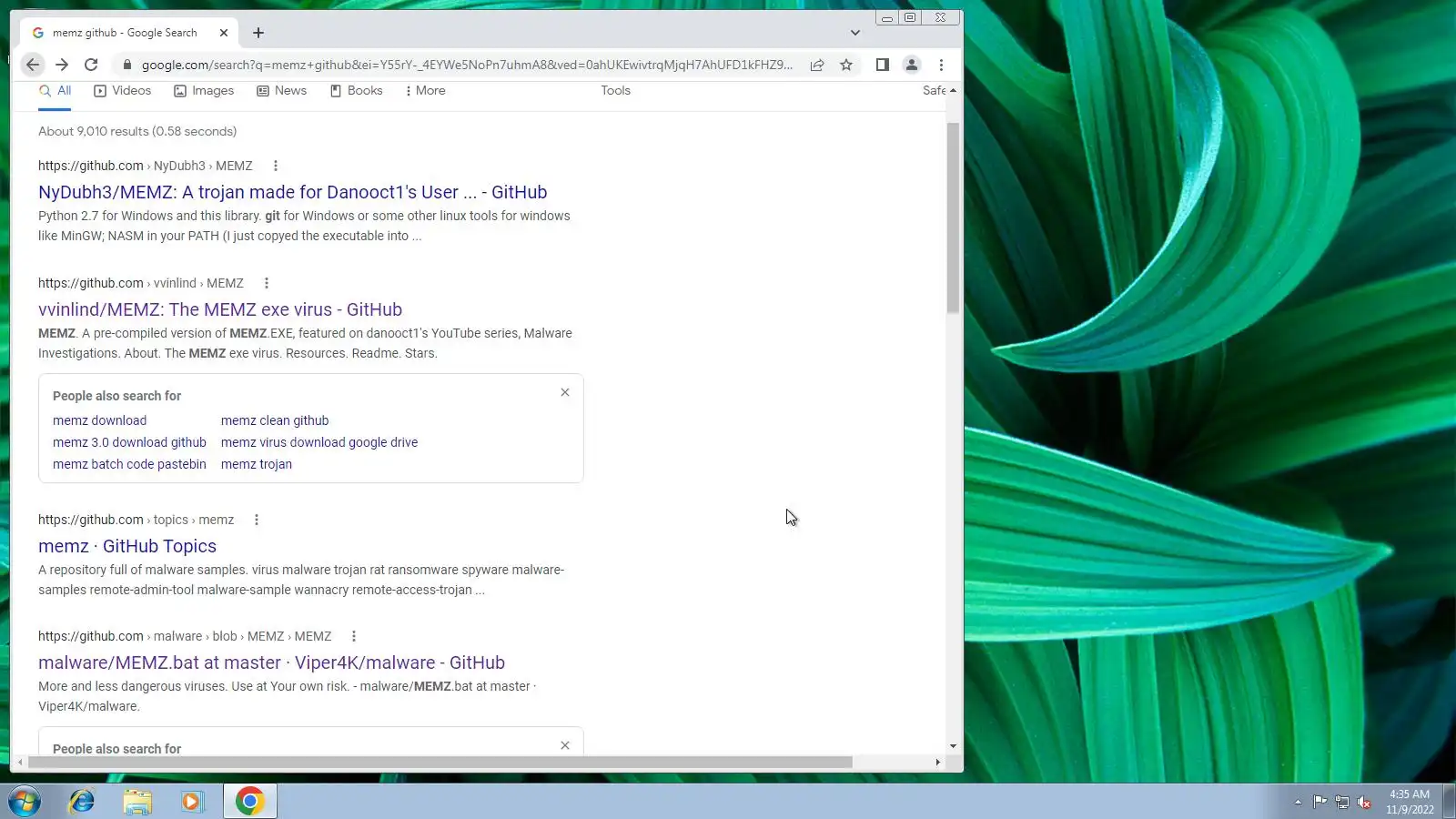
Task: Click the address bar URL
Action: (x=467, y=65)
